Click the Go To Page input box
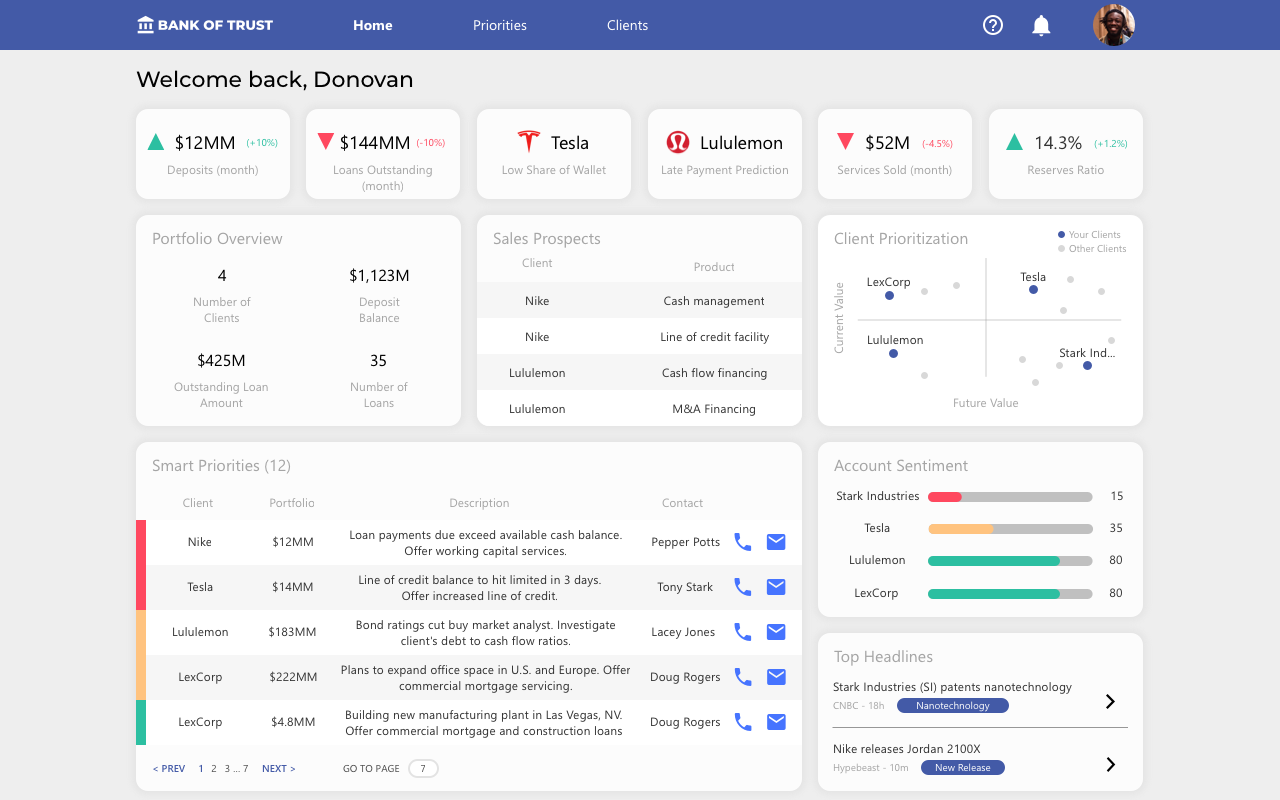This screenshot has height=800, width=1280. tap(423, 769)
